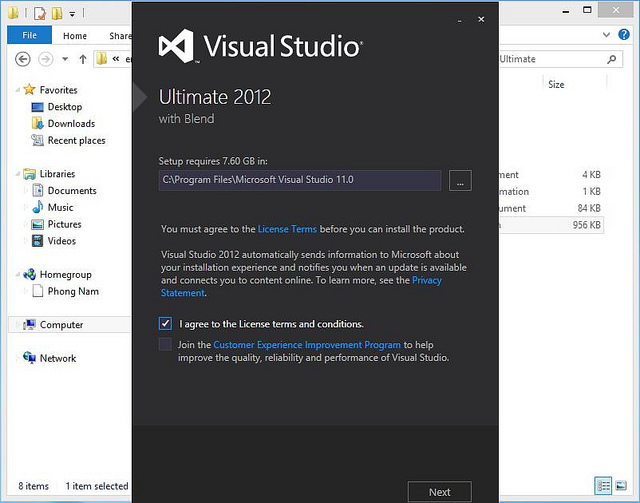This screenshot has height=503, width=640.
Task: Click the Properties icon in quick access toolbar
Action: point(40,13)
